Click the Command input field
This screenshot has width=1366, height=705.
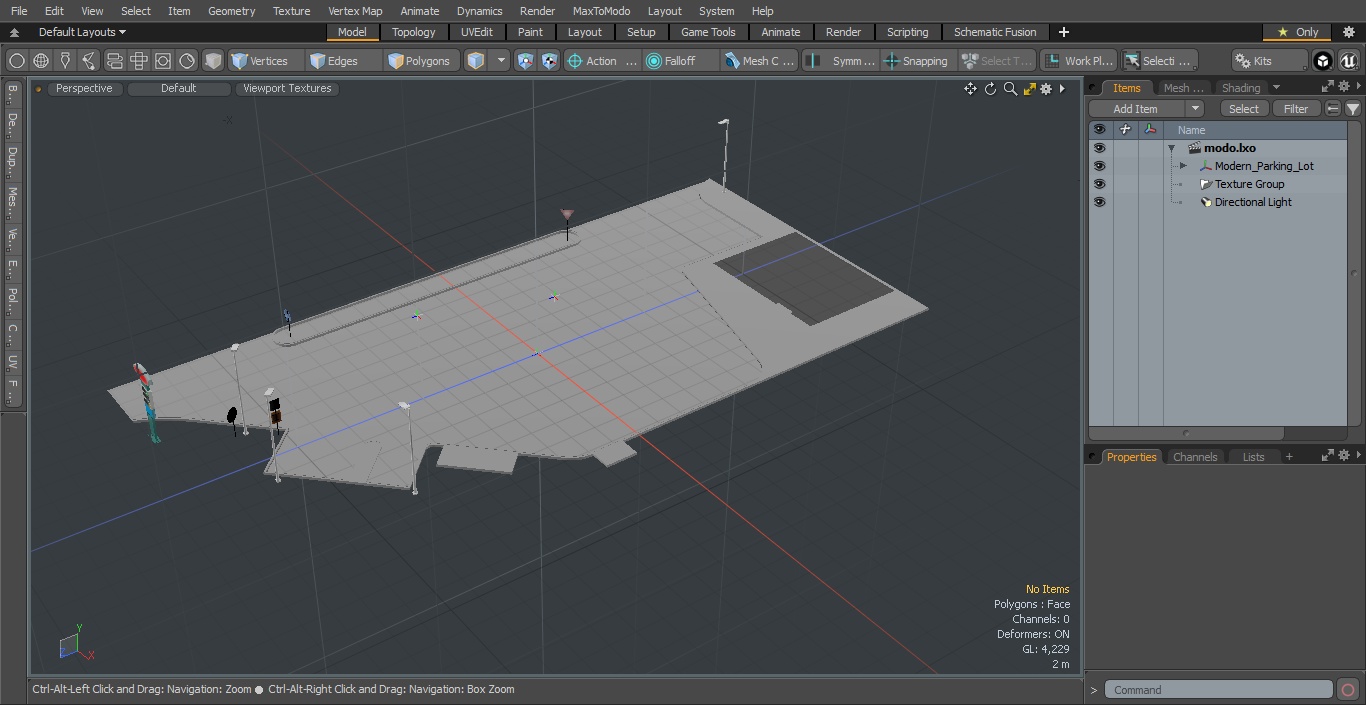[1219, 690]
